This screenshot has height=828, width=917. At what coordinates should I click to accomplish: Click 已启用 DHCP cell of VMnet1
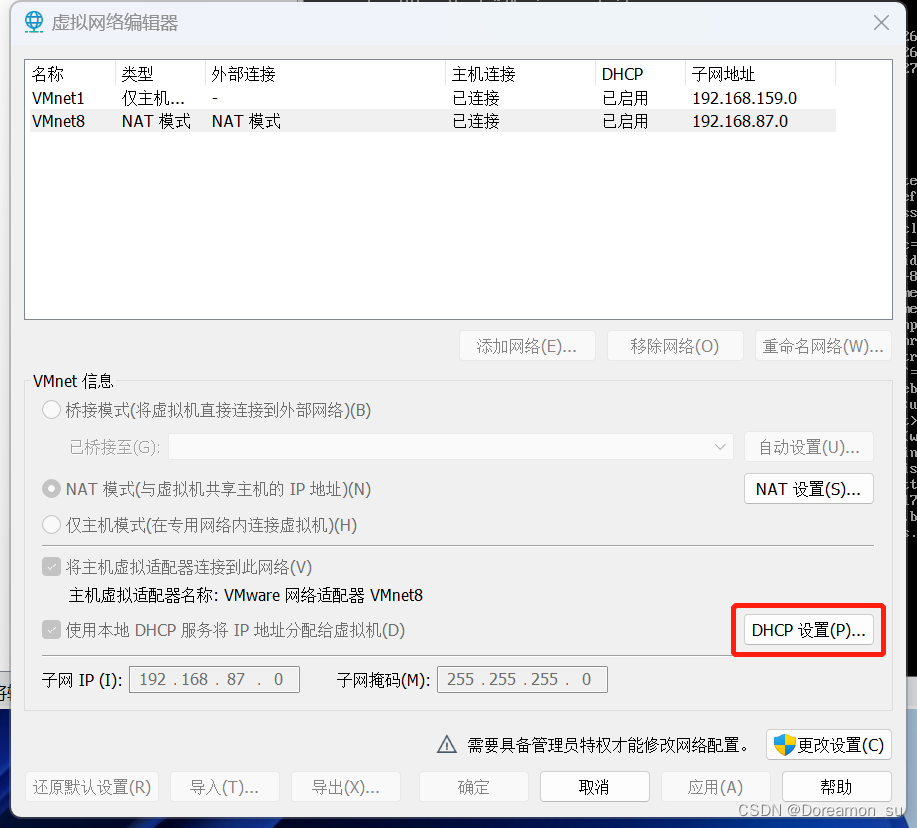[x=625, y=98]
